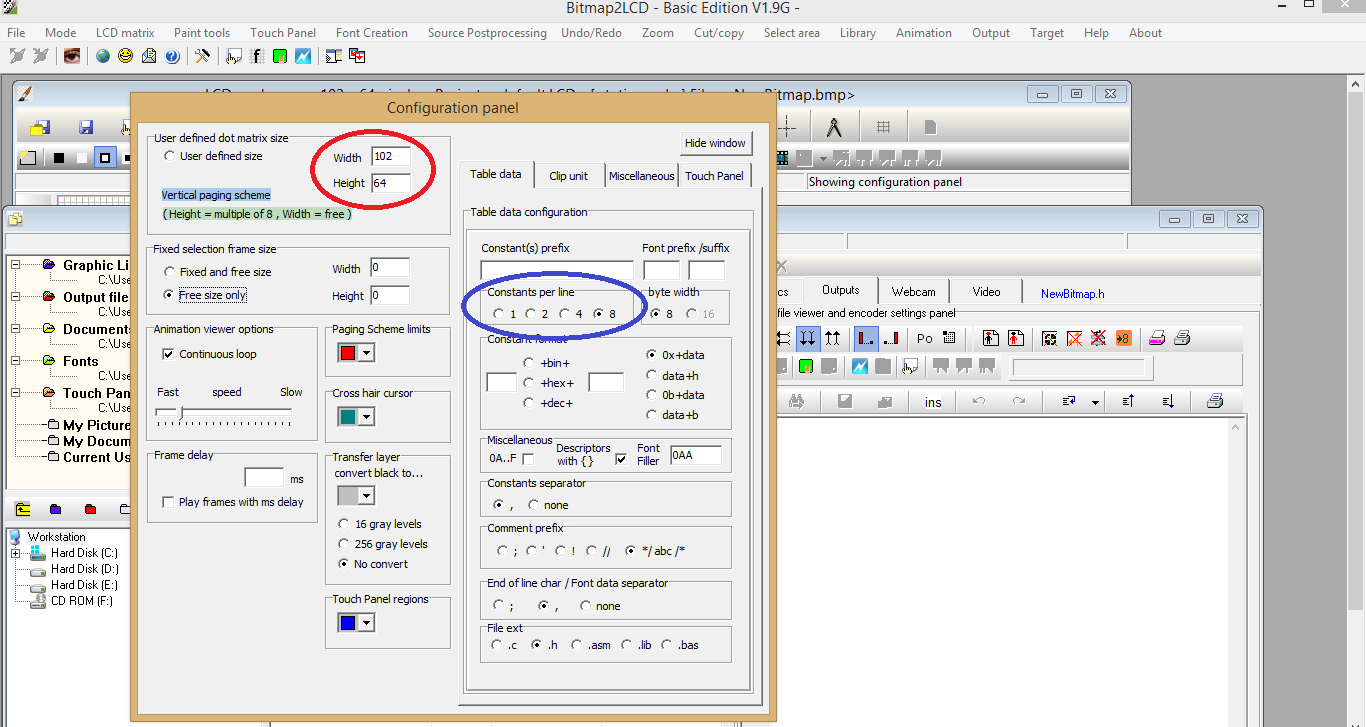This screenshot has height=727, width=1366.
Task: Select the smiley face toolbar icon
Action: pyautogui.click(x=124, y=55)
